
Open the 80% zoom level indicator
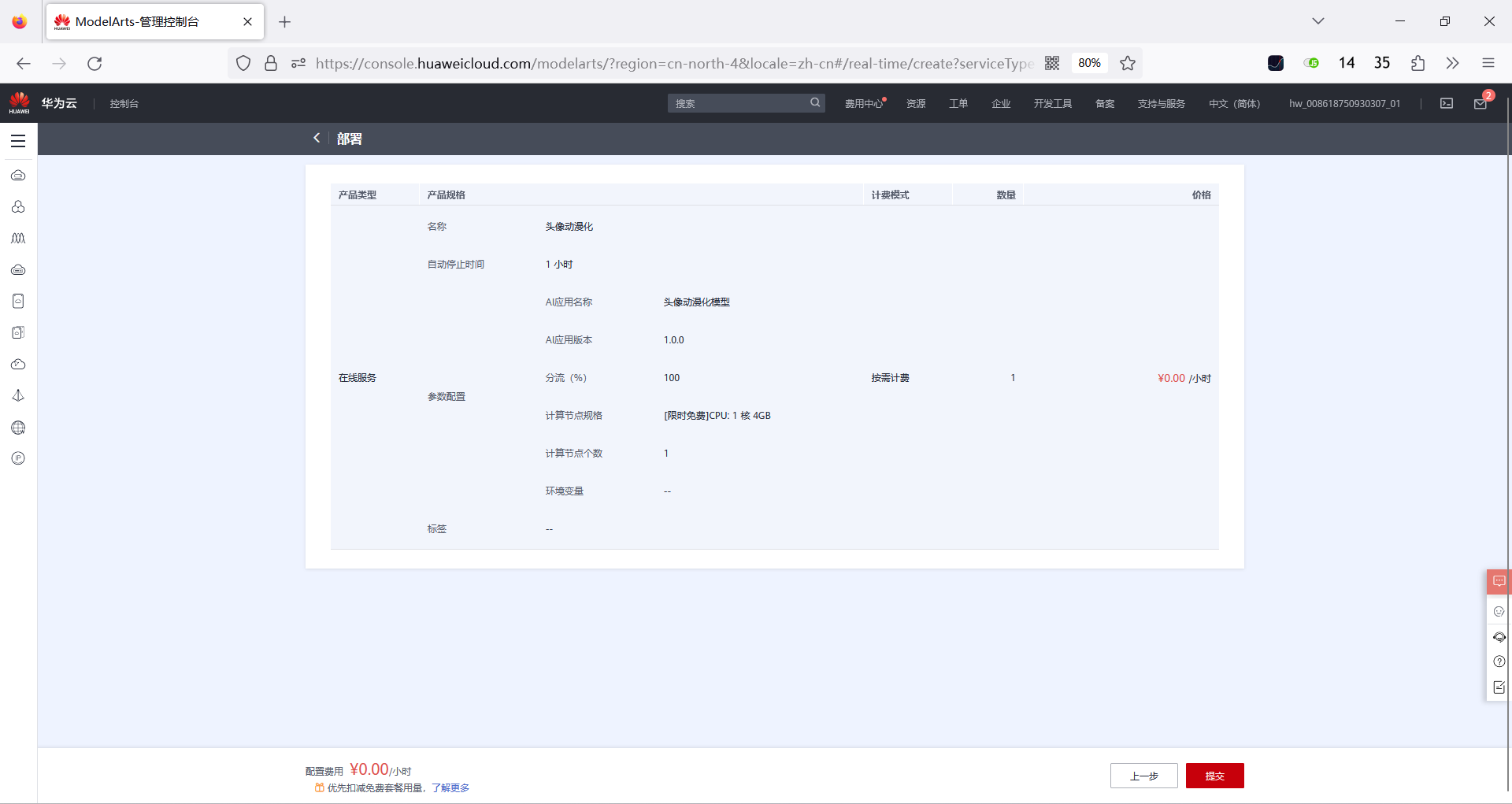[1089, 63]
